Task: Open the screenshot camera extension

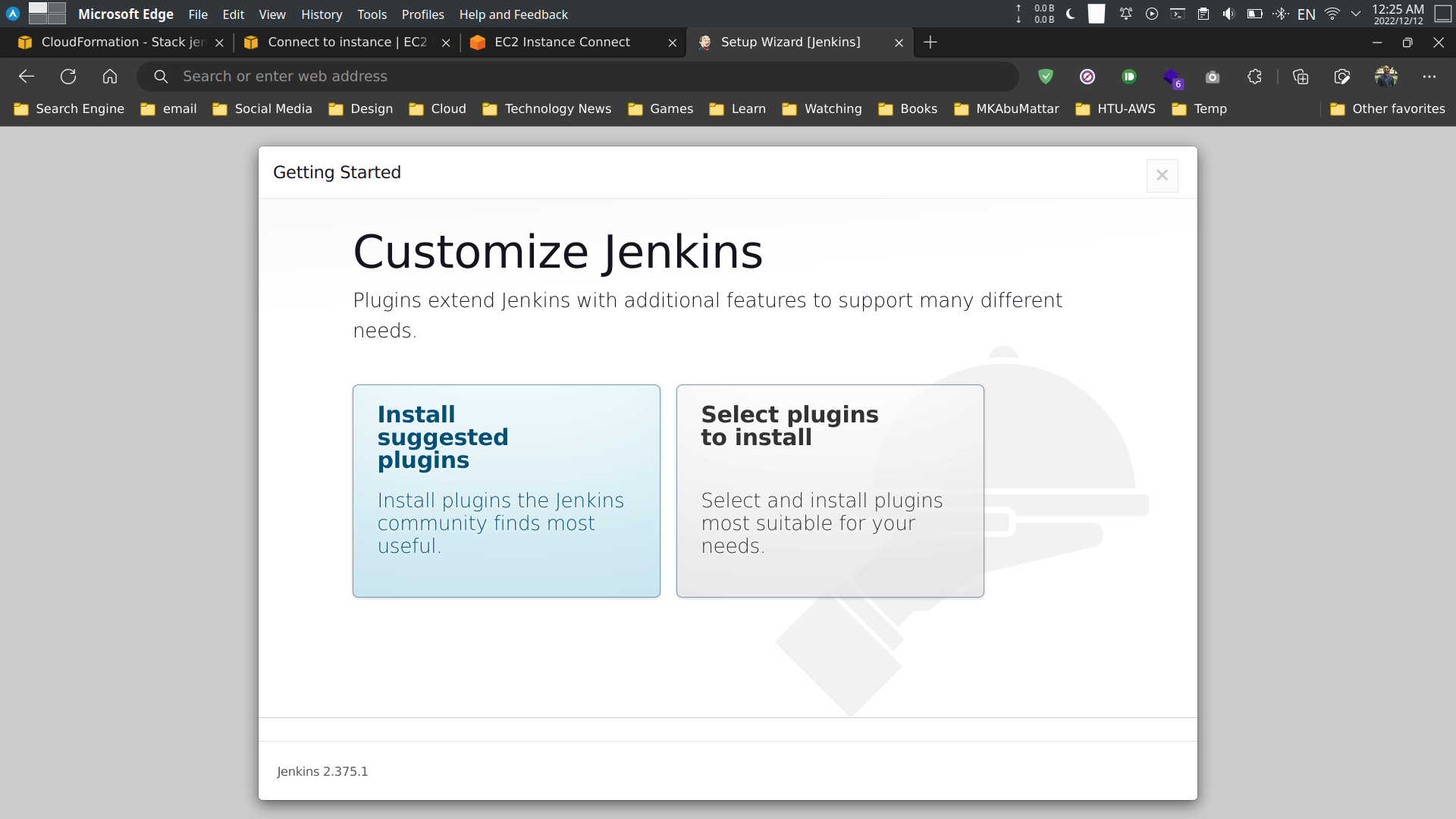Action: click(x=1212, y=77)
